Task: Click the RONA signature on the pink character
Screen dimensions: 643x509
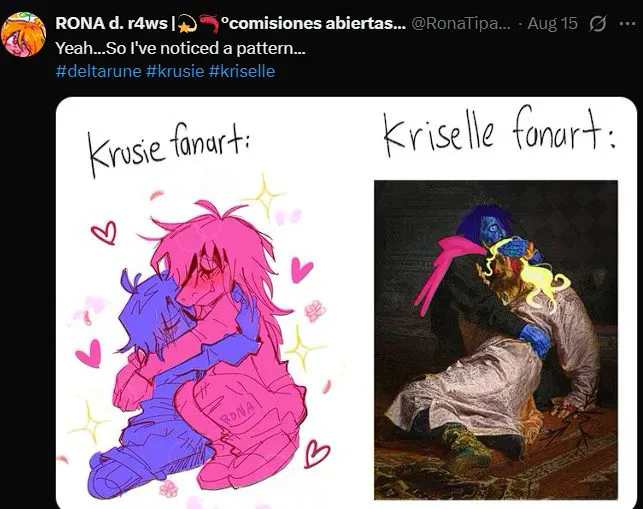Action: (237, 412)
